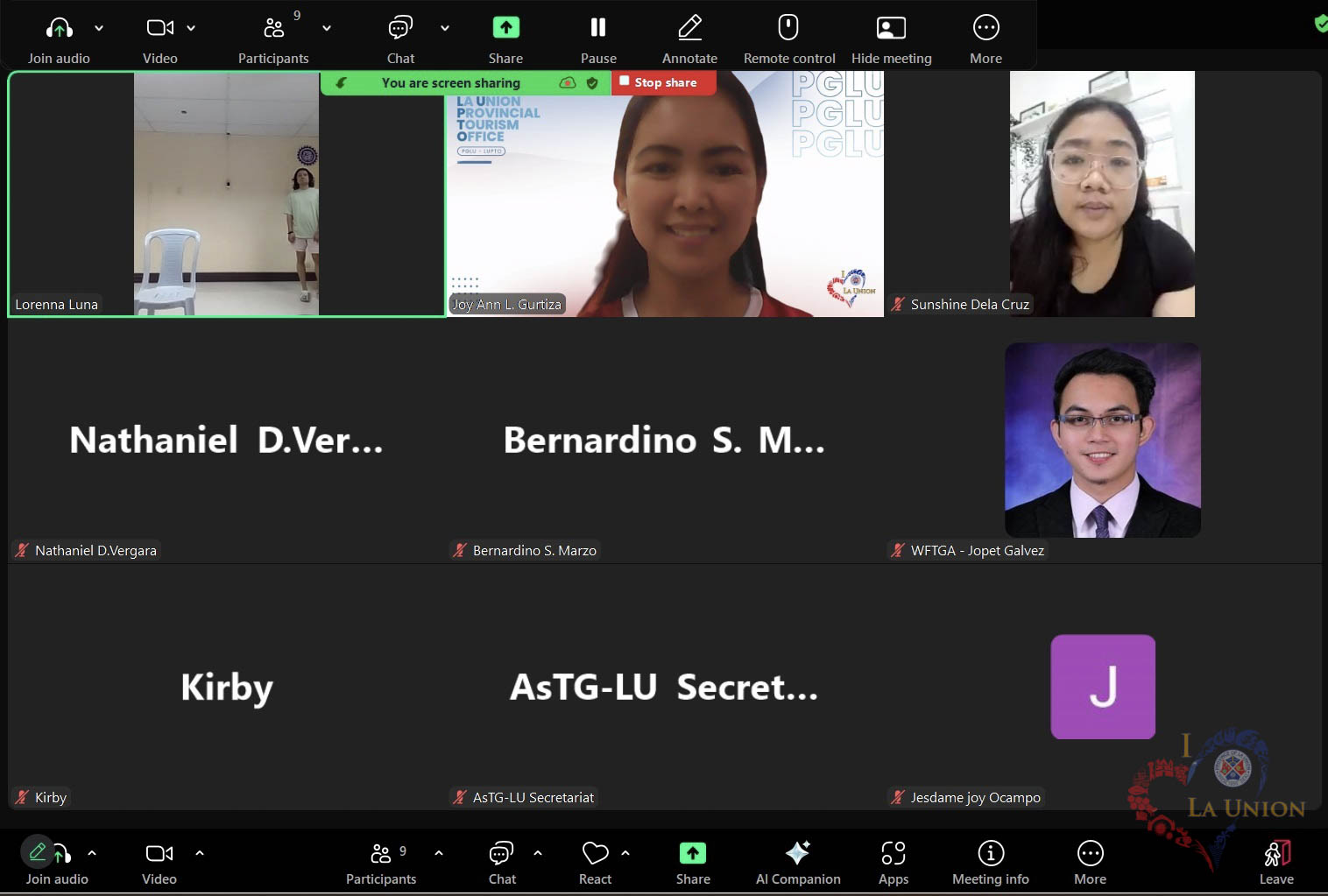Click the green security shield at the top right
The image size is (1328, 896).
coord(1321,24)
